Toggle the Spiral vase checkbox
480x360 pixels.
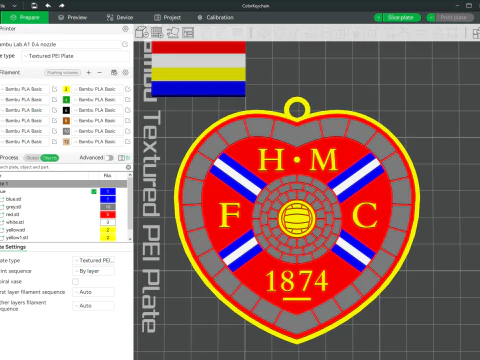pos(75,282)
